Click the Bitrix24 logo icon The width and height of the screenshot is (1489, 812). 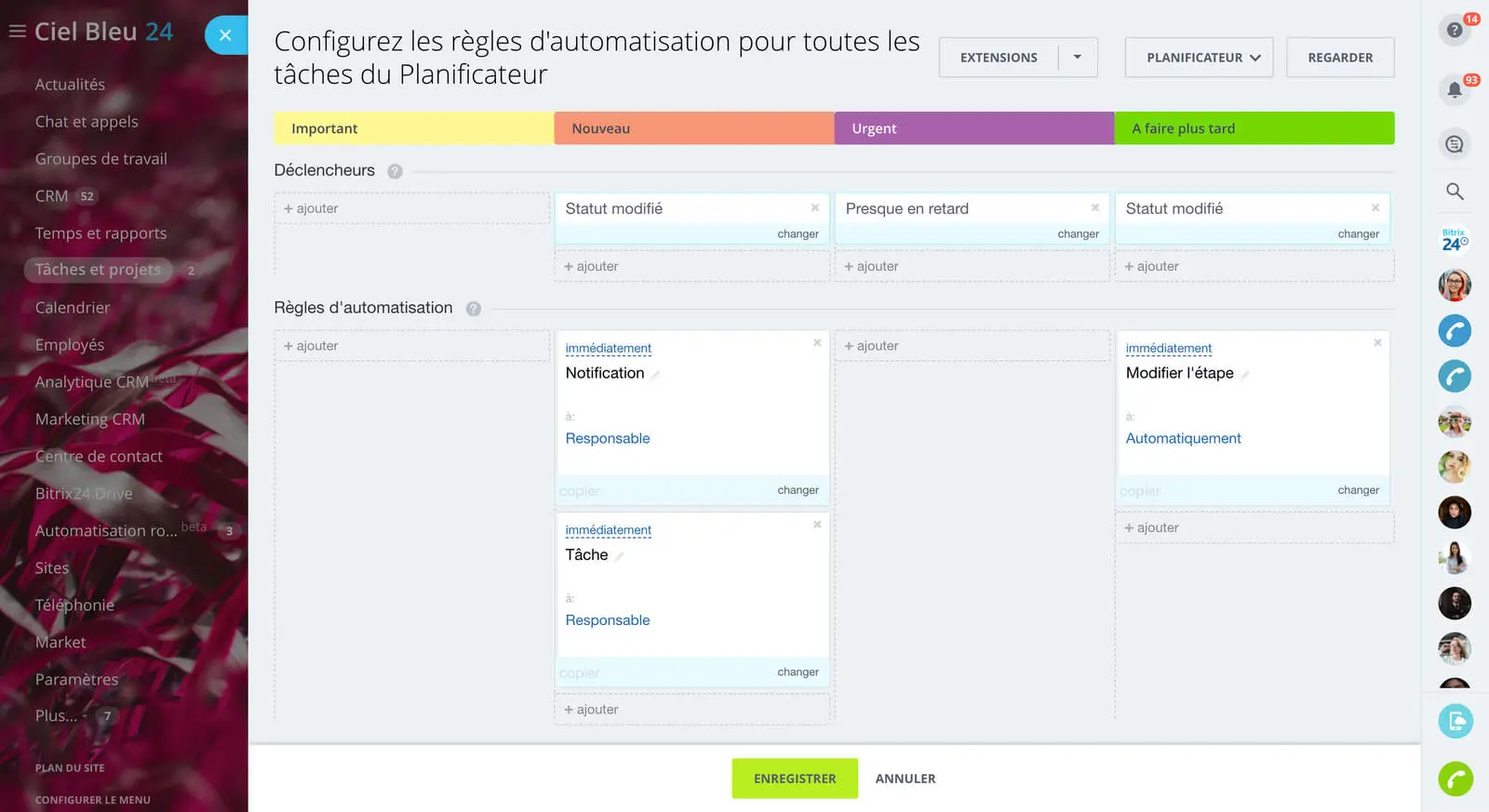coord(1454,240)
